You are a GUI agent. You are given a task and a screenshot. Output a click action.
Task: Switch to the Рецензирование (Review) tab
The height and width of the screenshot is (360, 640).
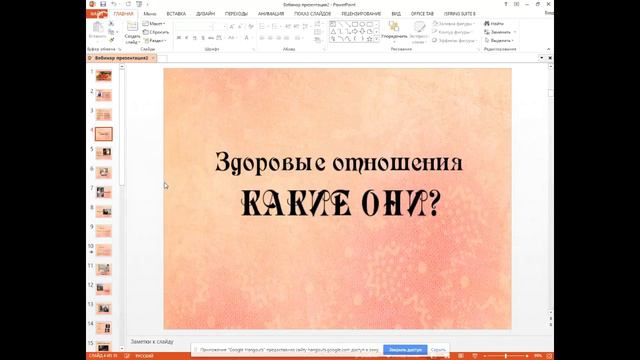361,14
